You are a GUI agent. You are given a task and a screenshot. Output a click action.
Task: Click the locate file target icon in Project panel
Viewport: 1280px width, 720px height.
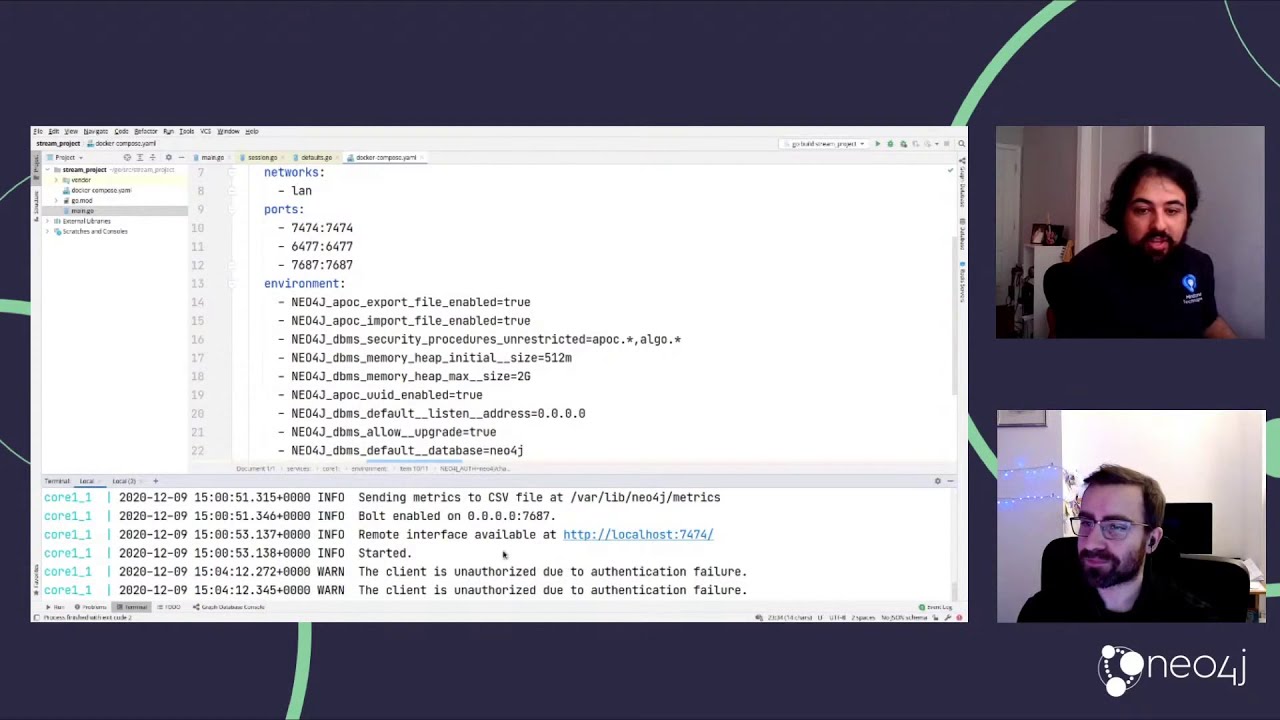[x=127, y=157]
